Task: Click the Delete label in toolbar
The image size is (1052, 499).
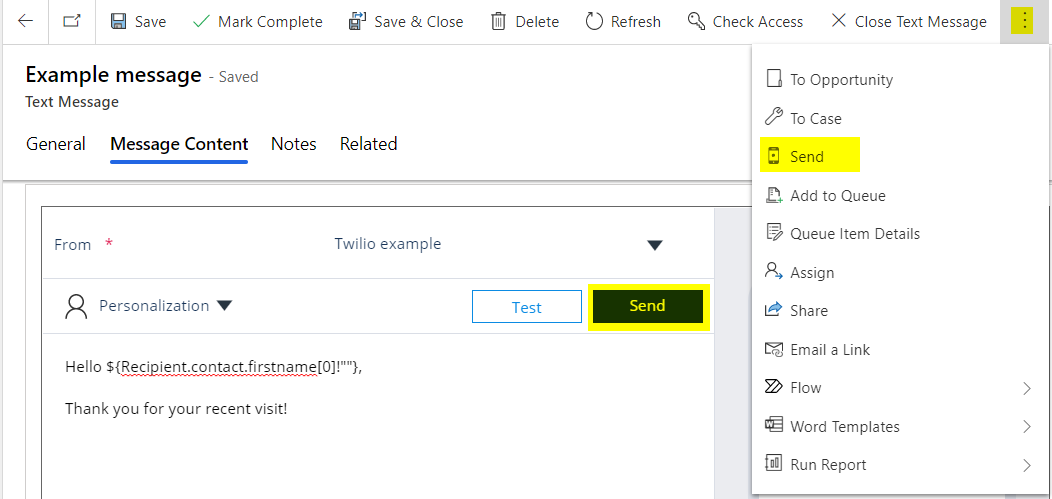Action: pyautogui.click(x=537, y=21)
